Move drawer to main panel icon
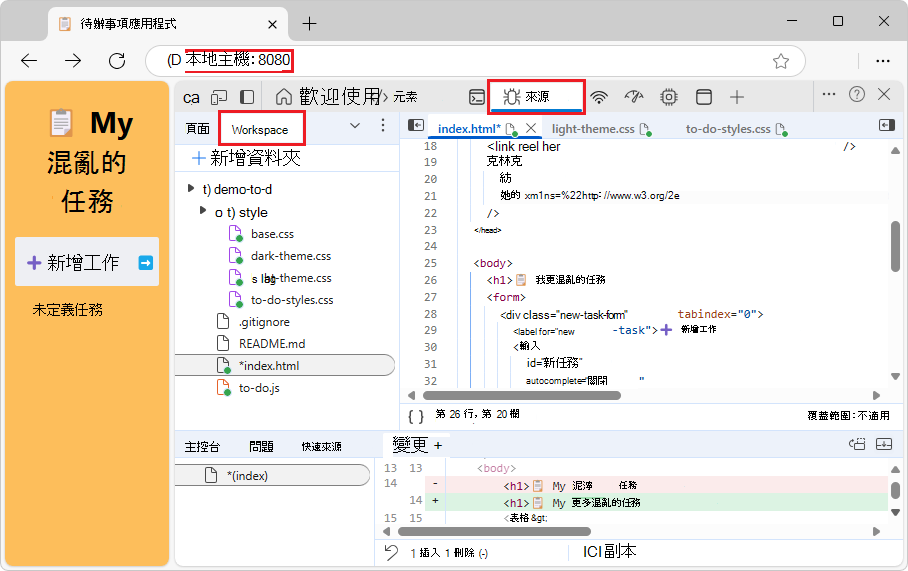 point(857,444)
